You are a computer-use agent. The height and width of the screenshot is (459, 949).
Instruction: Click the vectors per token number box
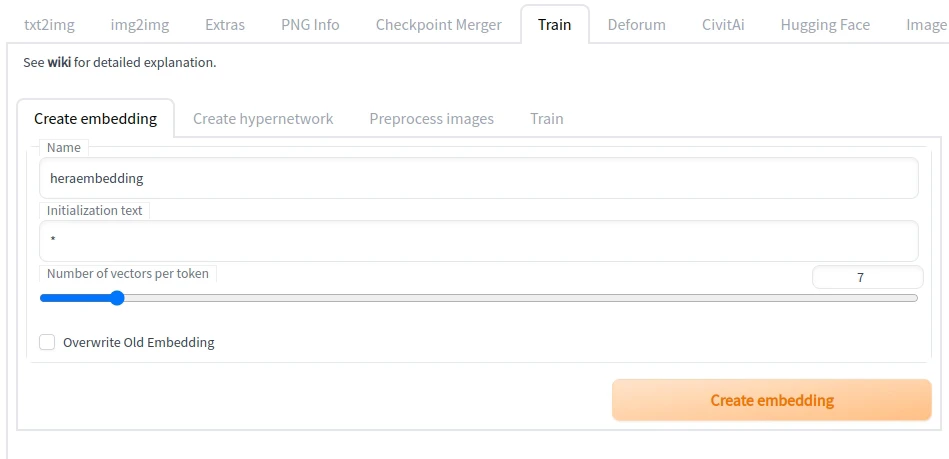click(x=867, y=278)
